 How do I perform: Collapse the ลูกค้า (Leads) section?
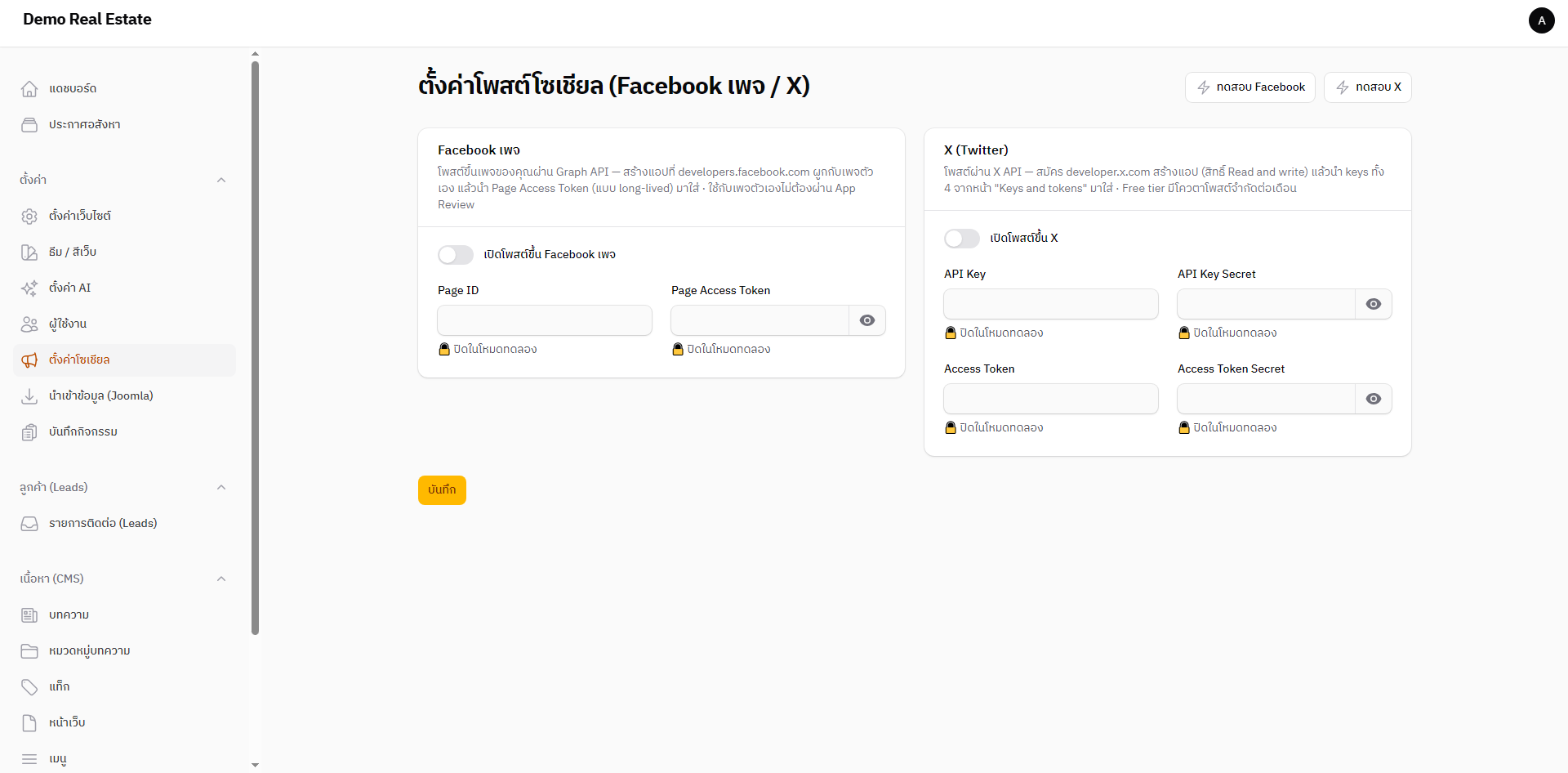[221, 487]
